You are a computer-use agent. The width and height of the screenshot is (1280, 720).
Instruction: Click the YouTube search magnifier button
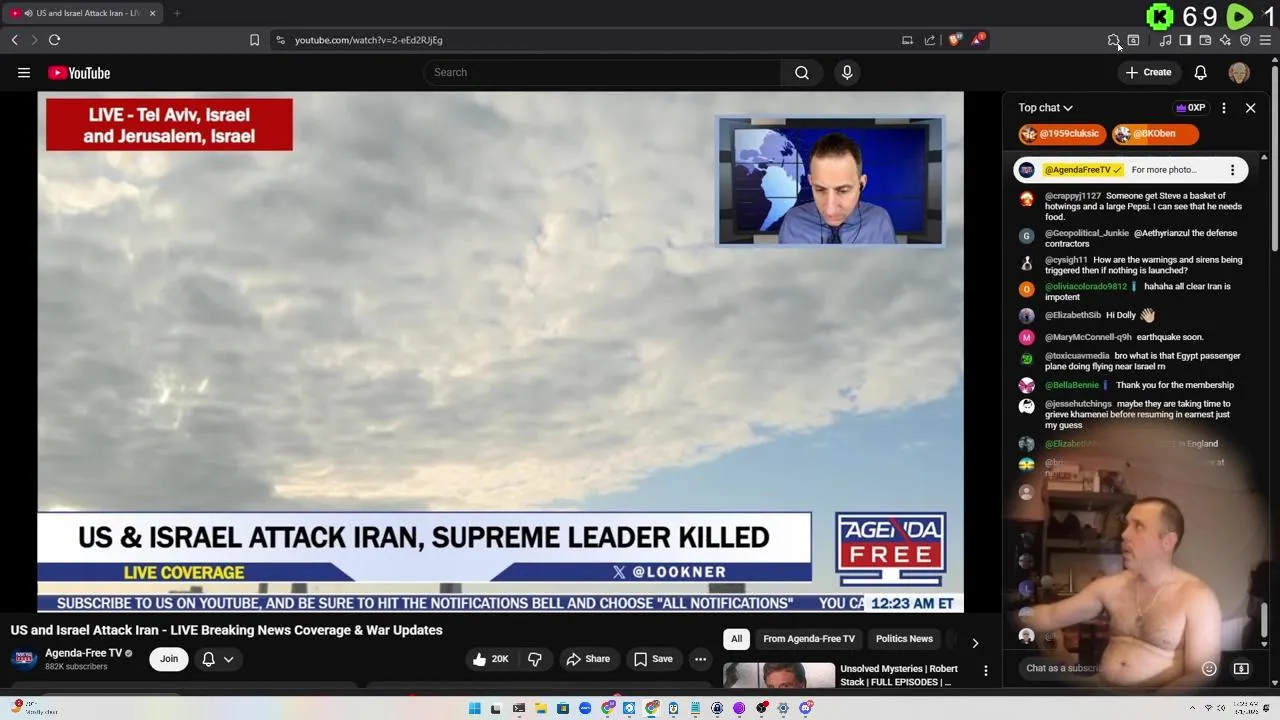(x=802, y=72)
